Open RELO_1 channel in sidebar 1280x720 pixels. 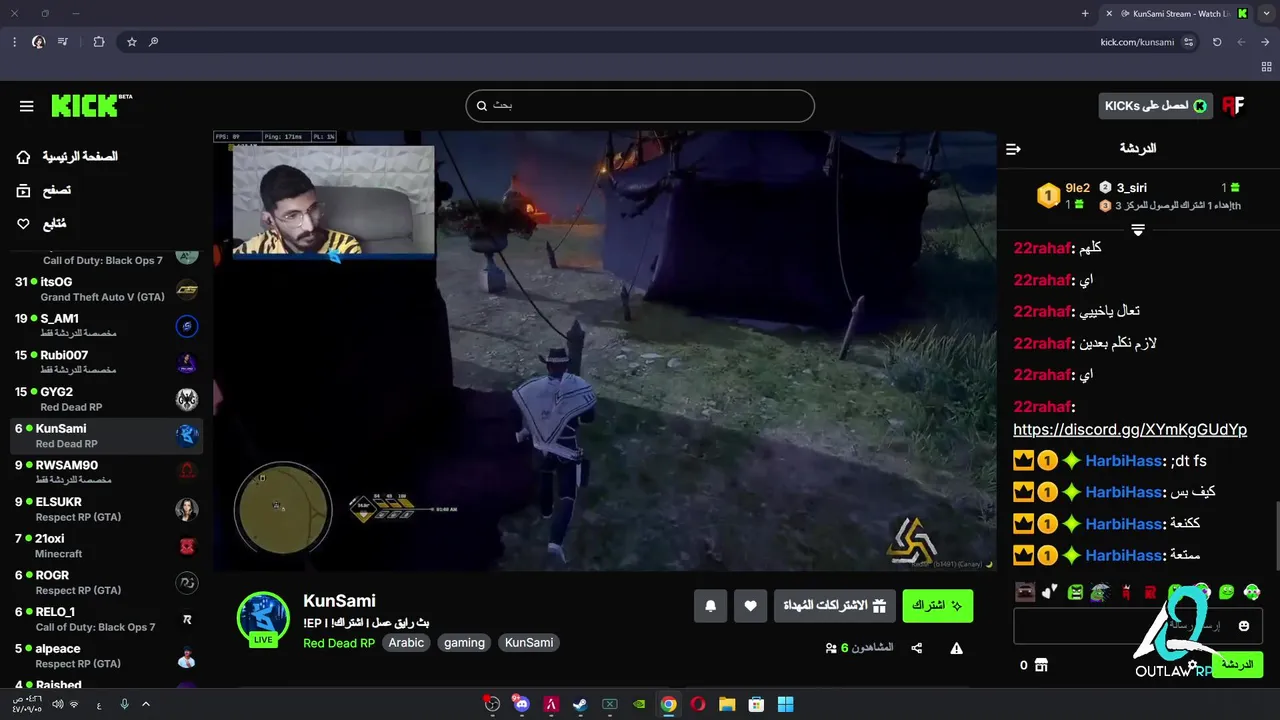point(106,619)
